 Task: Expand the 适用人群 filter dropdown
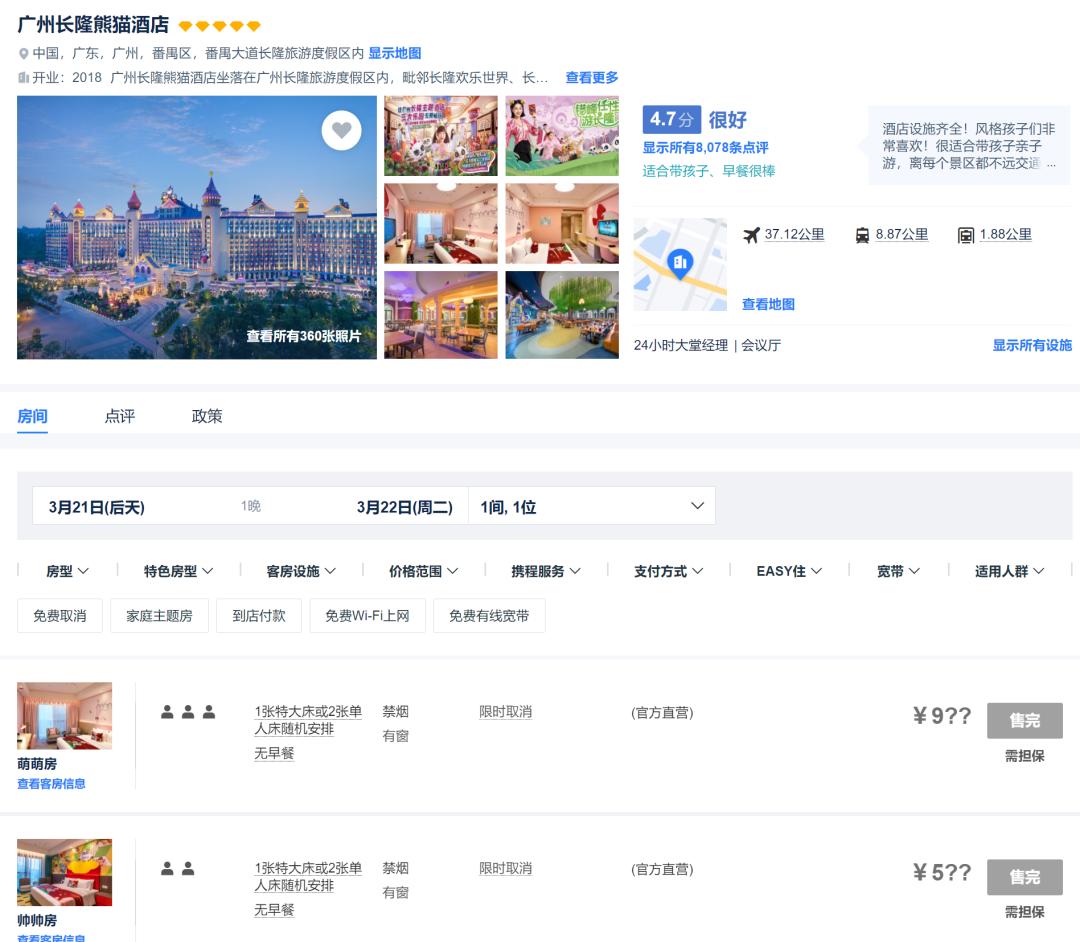pyautogui.click(x=1010, y=571)
